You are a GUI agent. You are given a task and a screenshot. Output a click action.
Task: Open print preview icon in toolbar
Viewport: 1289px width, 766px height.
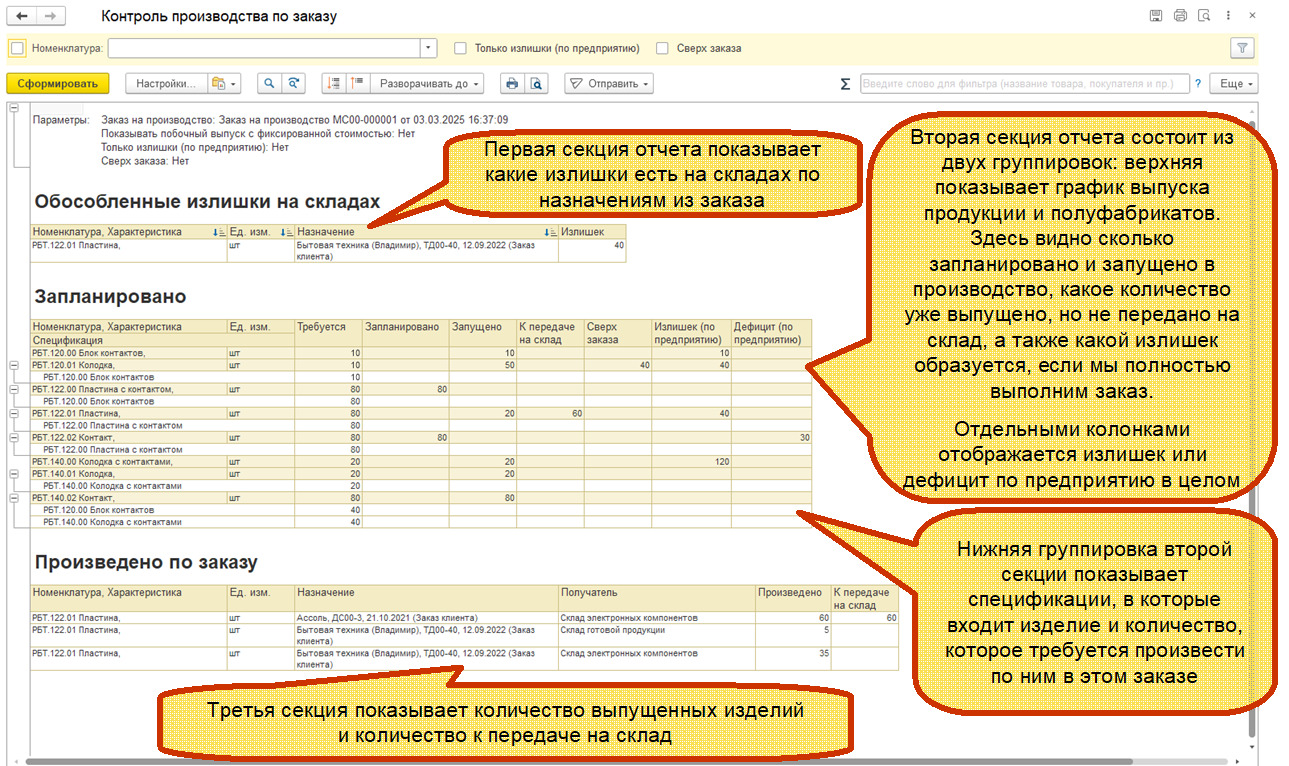point(537,83)
